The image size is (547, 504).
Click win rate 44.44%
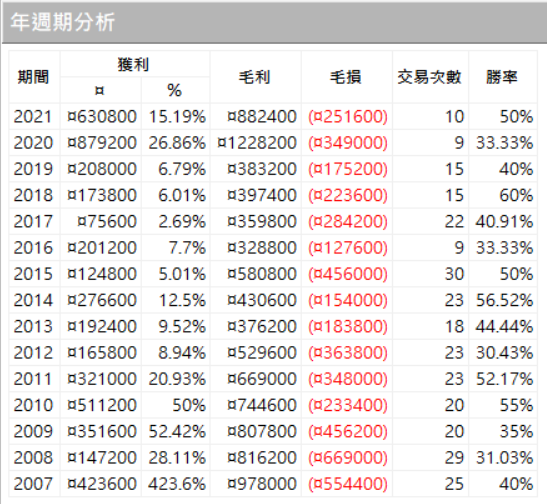(504, 326)
